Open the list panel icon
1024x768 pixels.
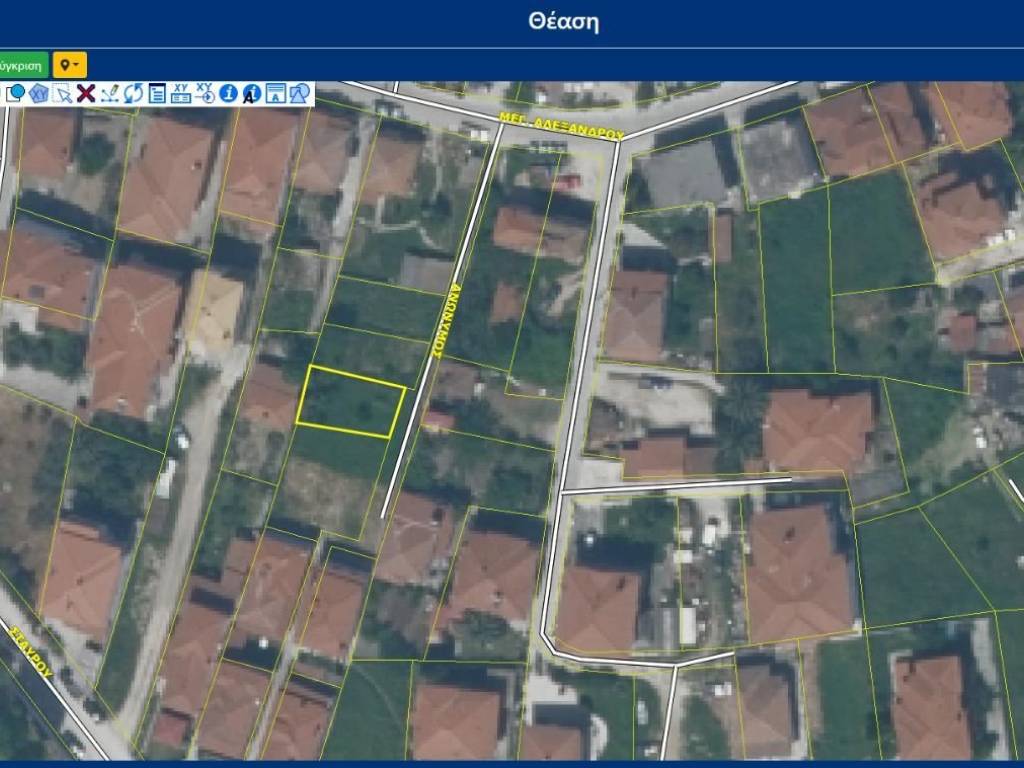click(157, 93)
